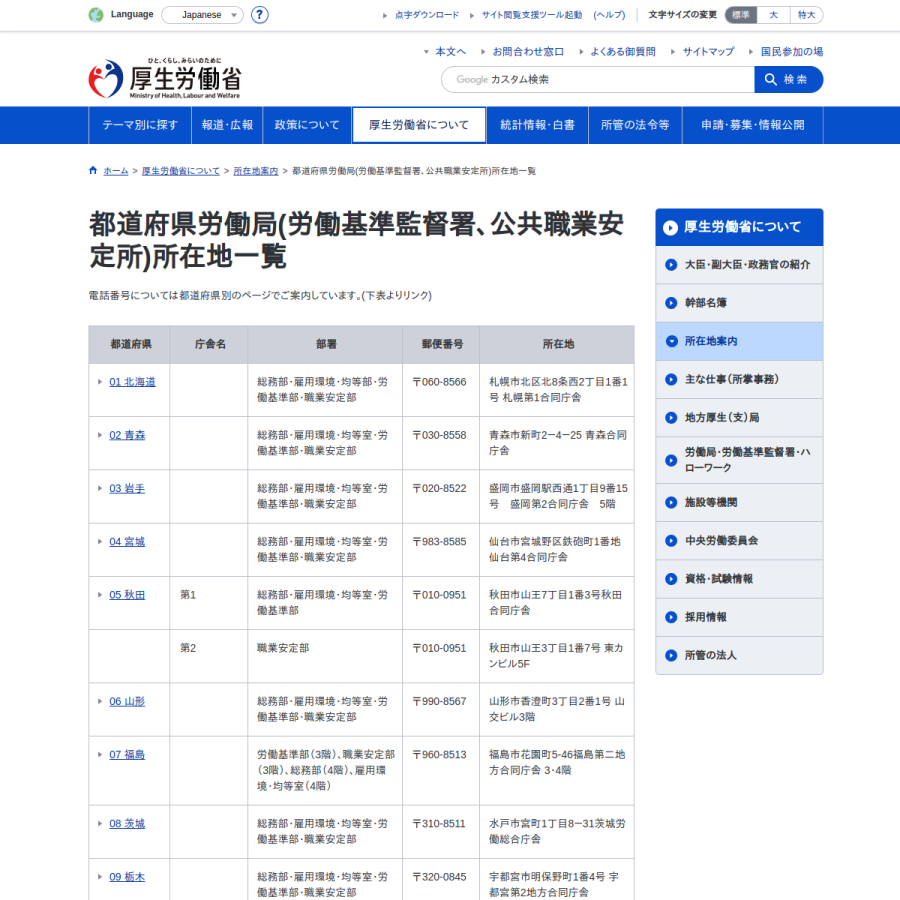Open the テーマ別に探す menu
Image resolution: width=900 pixels, height=900 pixels.
(x=140, y=125)
